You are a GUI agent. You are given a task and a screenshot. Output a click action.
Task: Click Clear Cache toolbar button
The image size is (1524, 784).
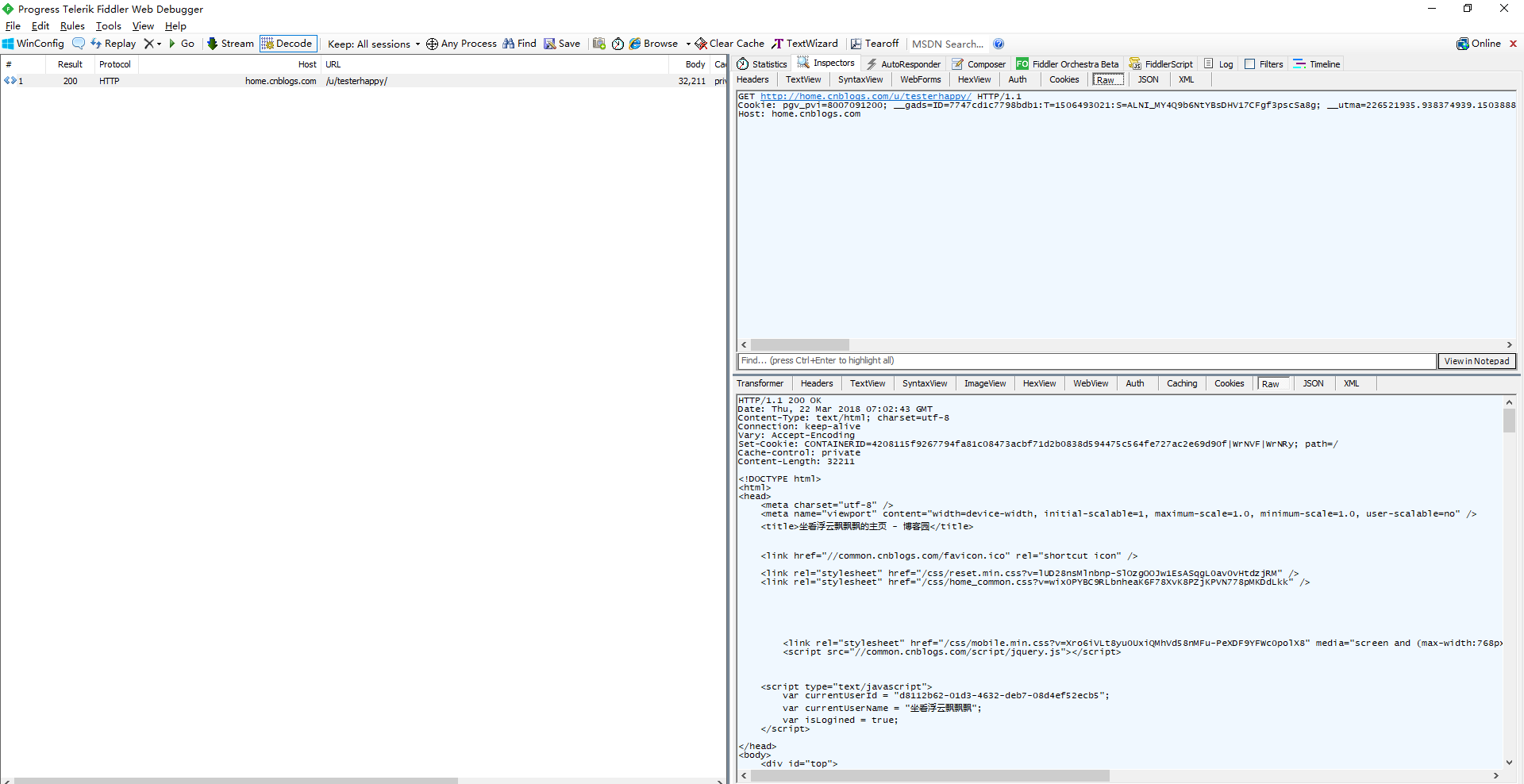(730, 44)
